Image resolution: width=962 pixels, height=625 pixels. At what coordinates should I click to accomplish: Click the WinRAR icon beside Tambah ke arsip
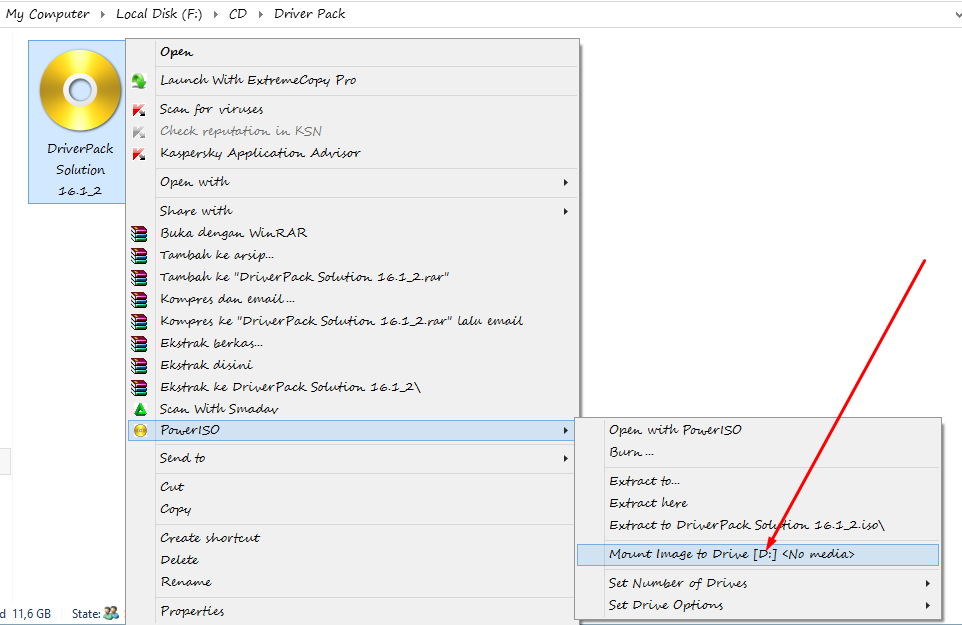click(x=139, y=256)
